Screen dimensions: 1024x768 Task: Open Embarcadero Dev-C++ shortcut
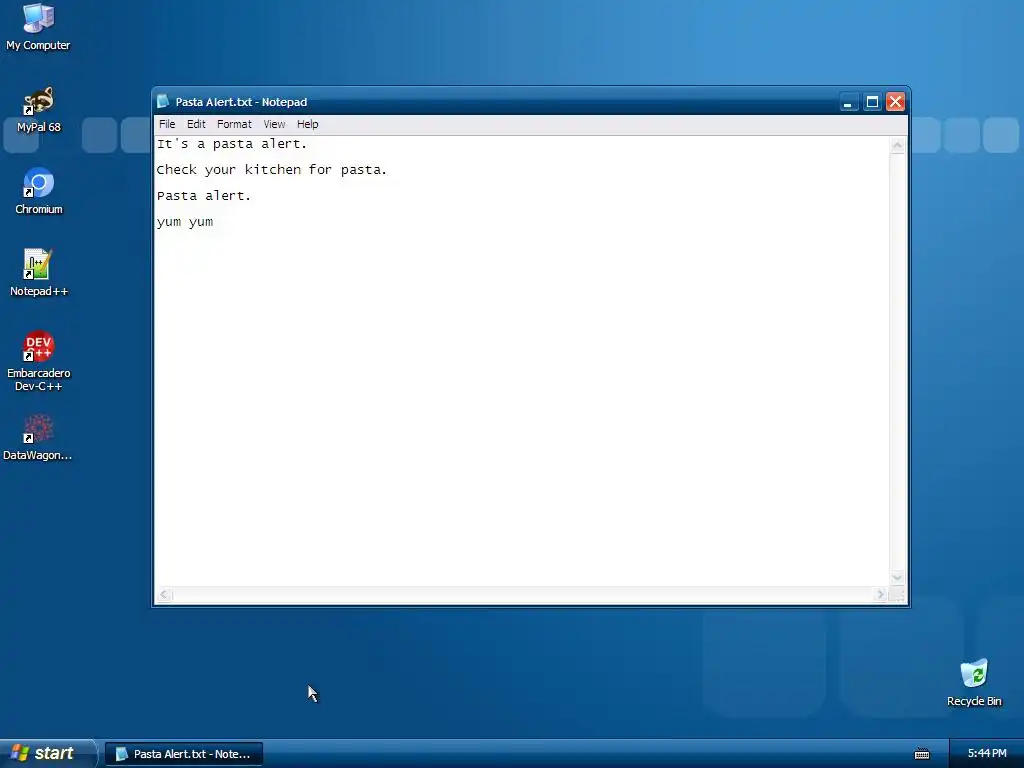(x=39, y=361)
